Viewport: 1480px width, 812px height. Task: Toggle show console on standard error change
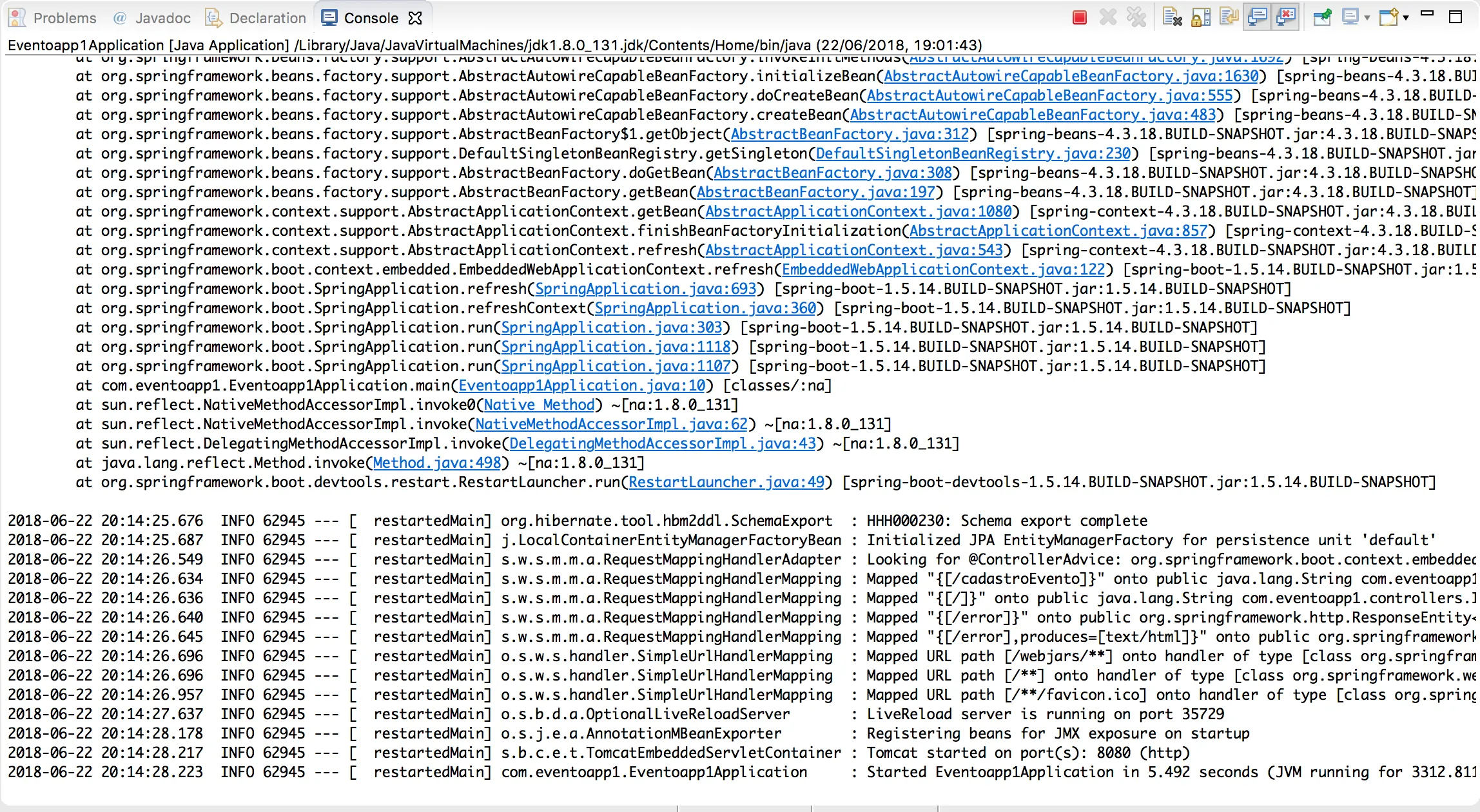(1285, 17)
